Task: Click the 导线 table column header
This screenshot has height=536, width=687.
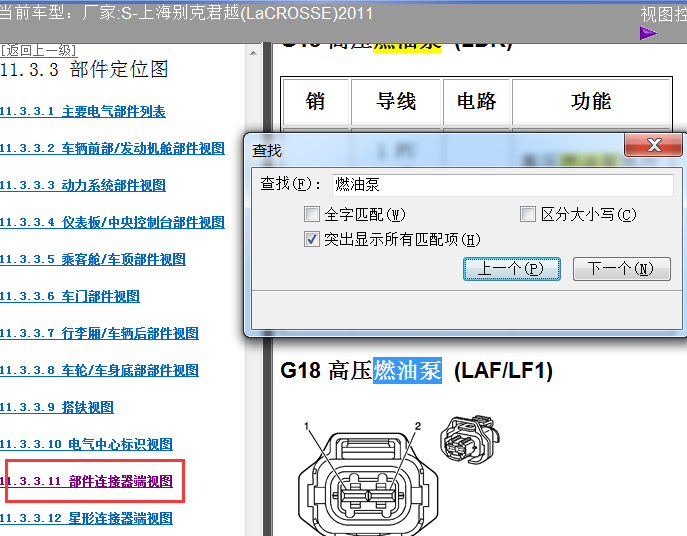Action: (396, 102)
